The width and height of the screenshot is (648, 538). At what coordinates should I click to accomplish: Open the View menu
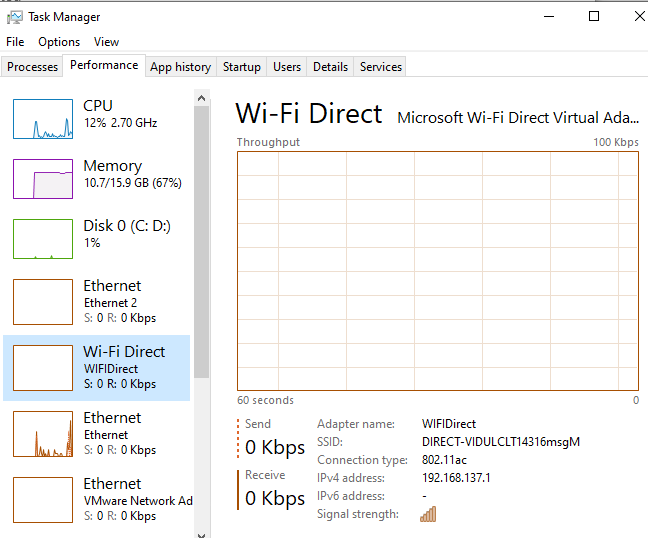[106, 42]
